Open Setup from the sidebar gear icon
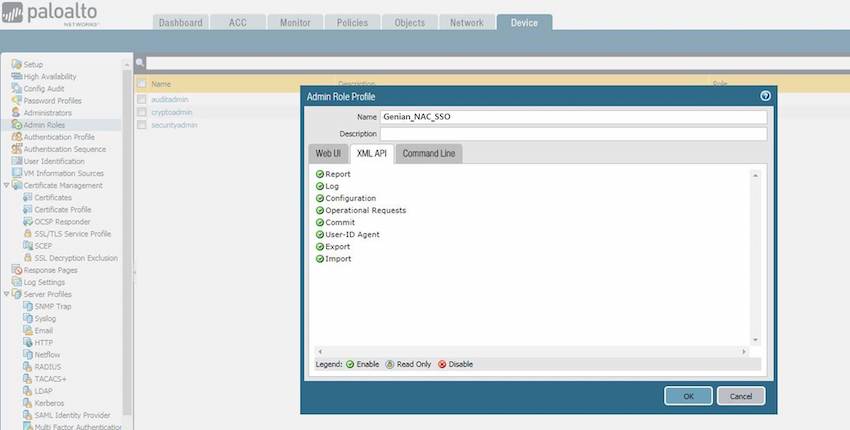This screenshot has width=850, height=430. [x=16, y=65]
